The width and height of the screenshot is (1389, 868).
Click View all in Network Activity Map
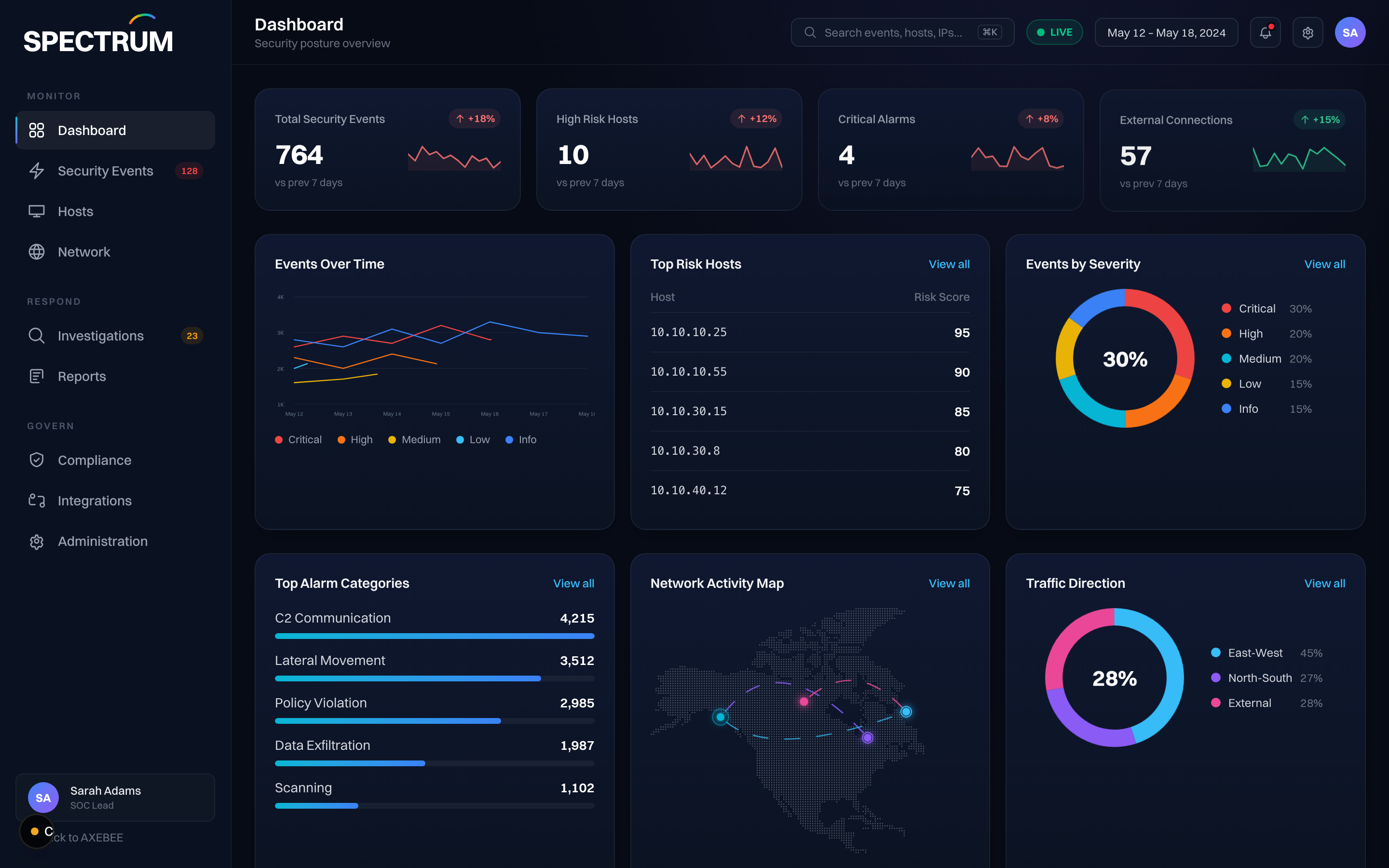point(949,583)
